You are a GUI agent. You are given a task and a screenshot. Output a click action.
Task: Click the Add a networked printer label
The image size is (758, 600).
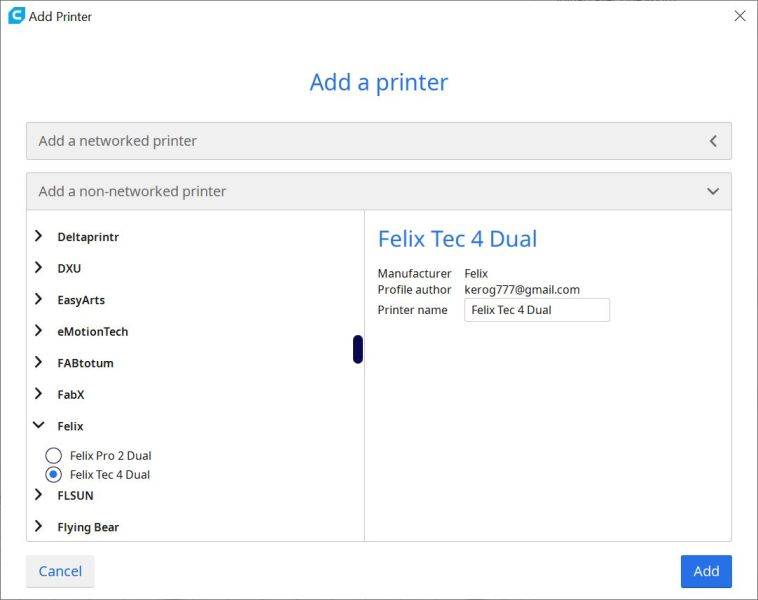(x=117, y=141)
